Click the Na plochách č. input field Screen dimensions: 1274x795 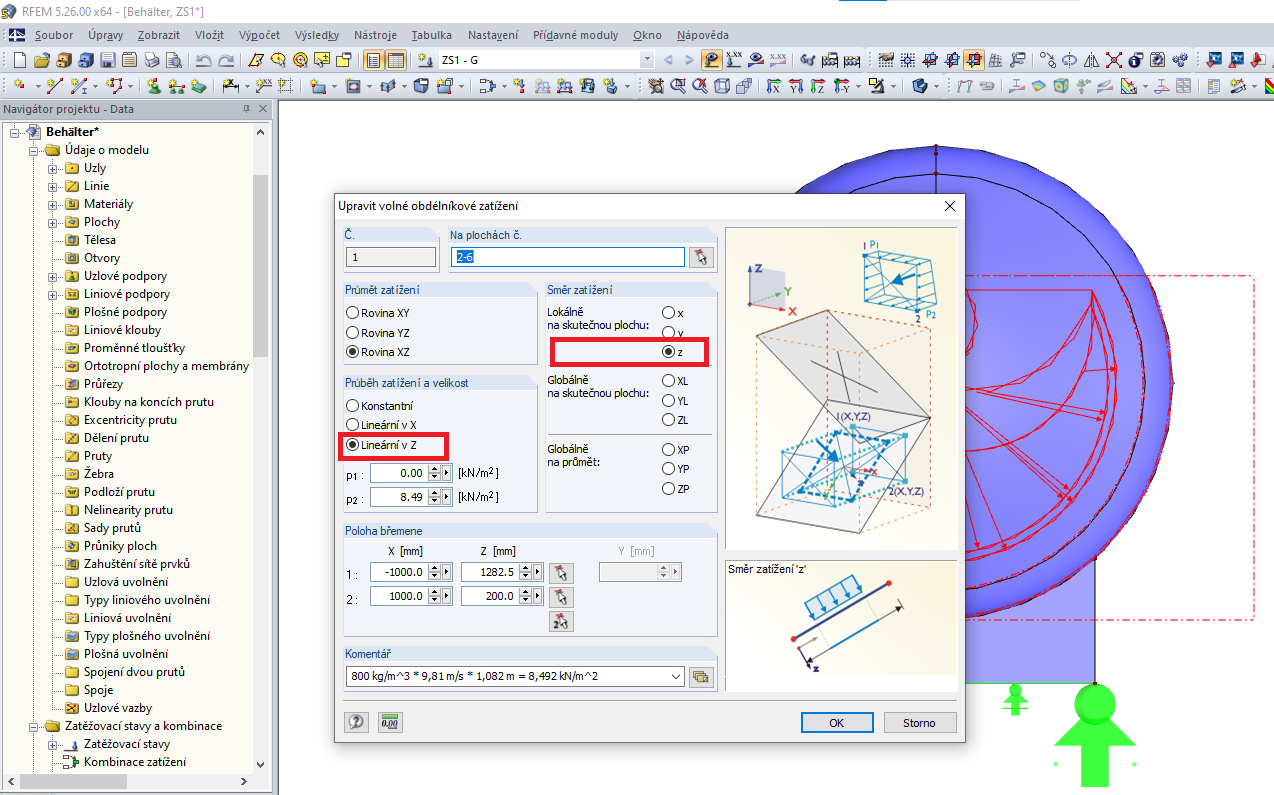click(568, 257)
